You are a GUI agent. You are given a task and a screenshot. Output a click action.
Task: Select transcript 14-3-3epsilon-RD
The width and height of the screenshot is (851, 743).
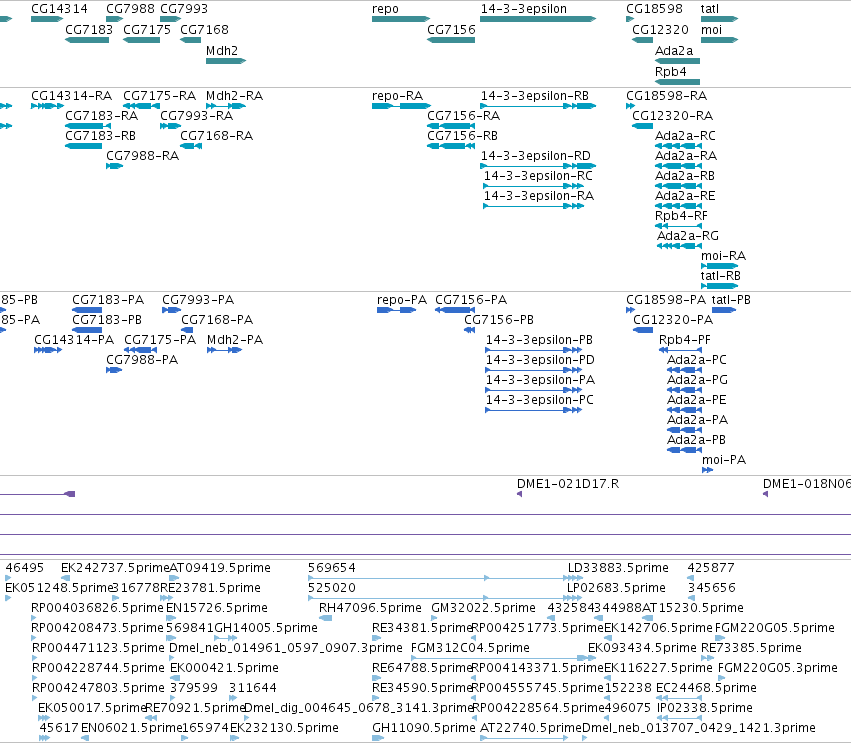point(538,166)
